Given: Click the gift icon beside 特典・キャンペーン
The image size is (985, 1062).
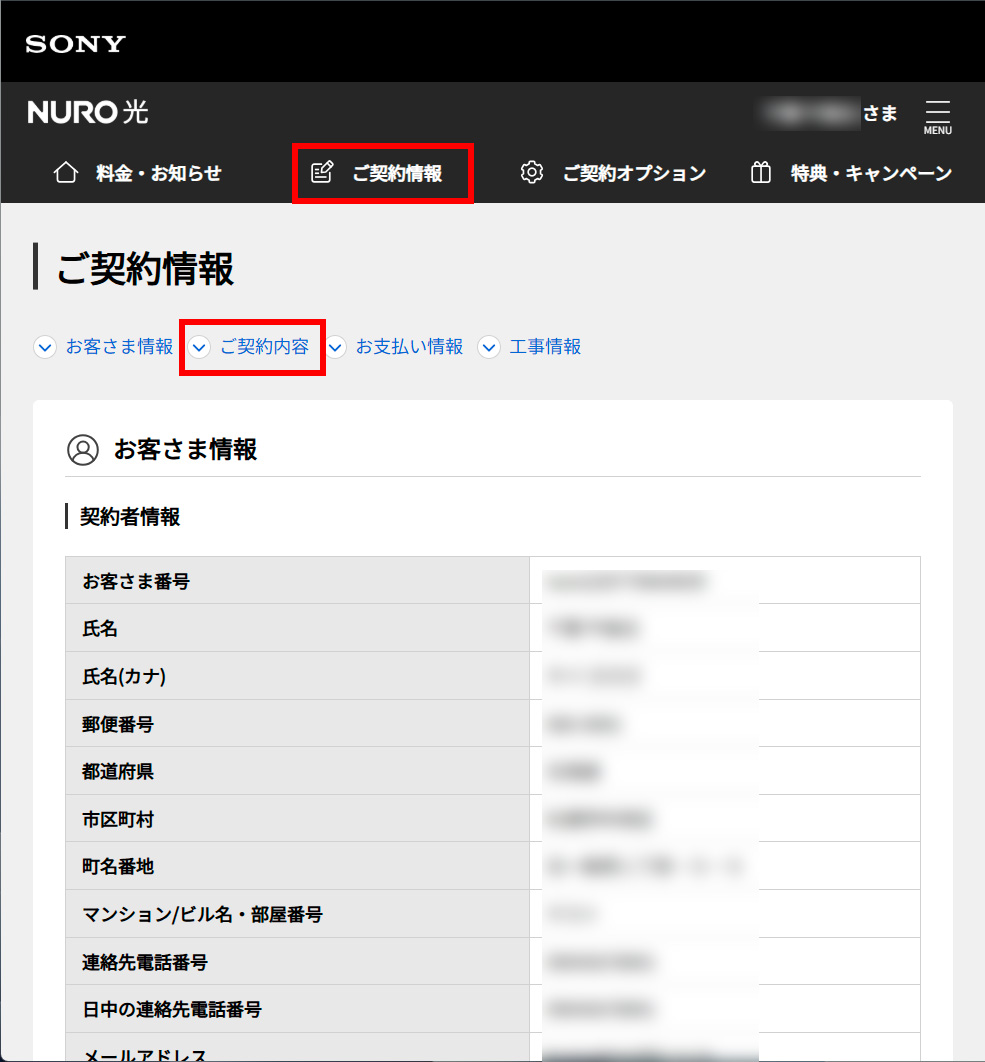Looking at the screenshot, I should click(x=761, y=173).
